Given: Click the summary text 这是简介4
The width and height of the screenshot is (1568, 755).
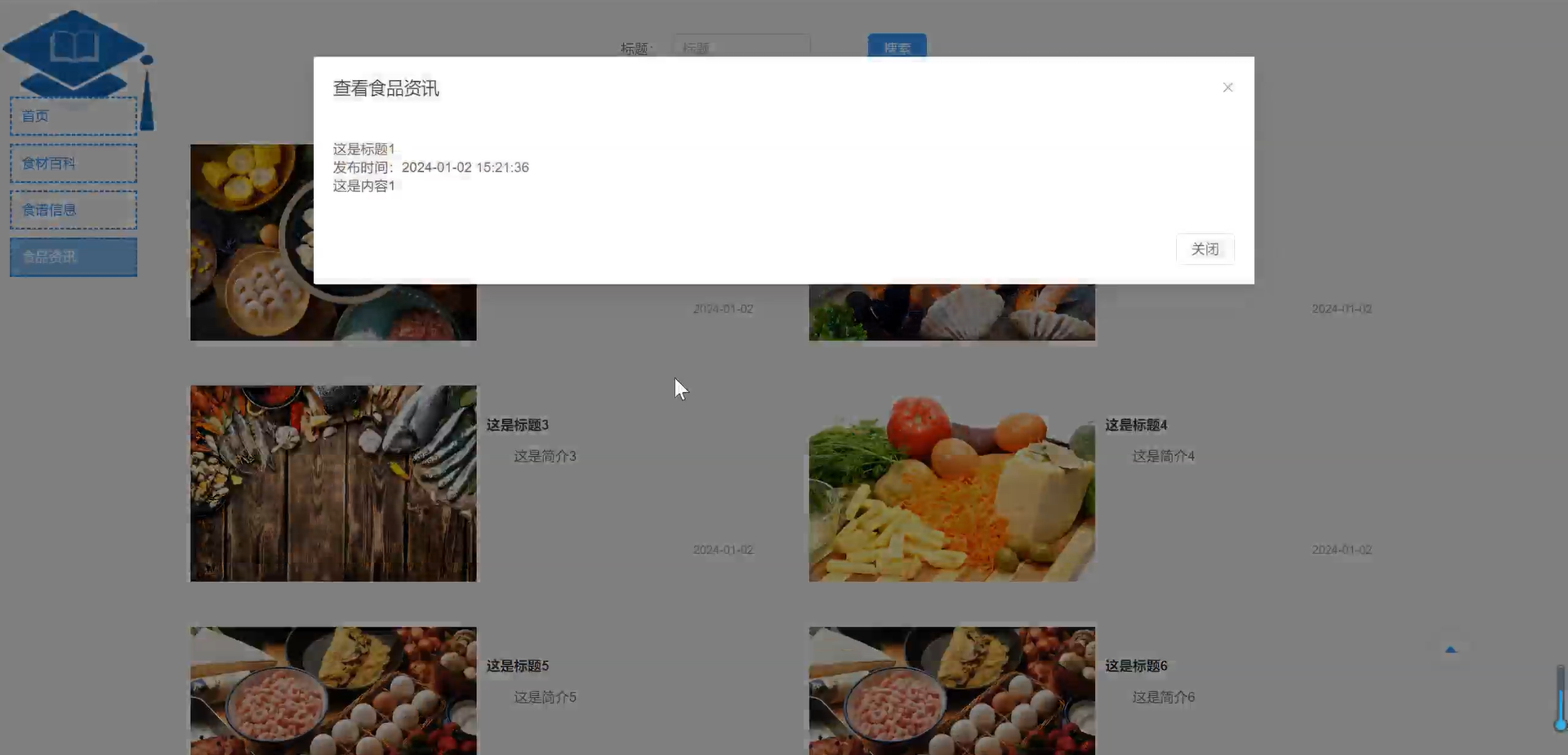Looking at the screenshot, I should 1163,456.
